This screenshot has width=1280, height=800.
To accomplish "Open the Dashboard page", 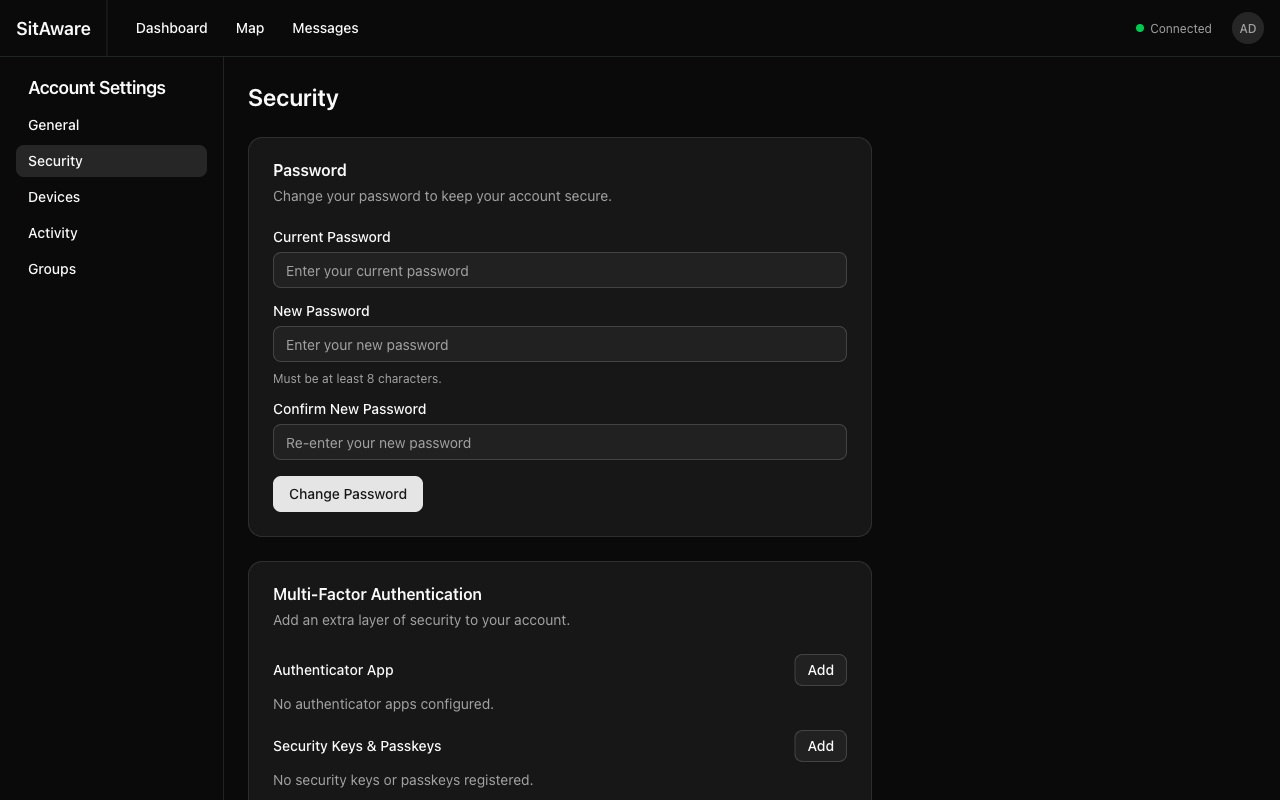I will [171, 28].
